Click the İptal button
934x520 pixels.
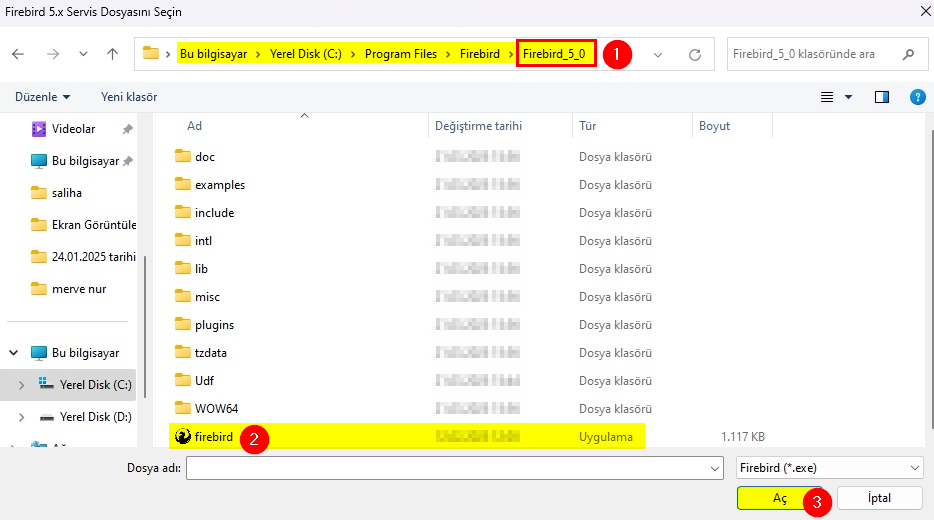[x=879, y=498]
